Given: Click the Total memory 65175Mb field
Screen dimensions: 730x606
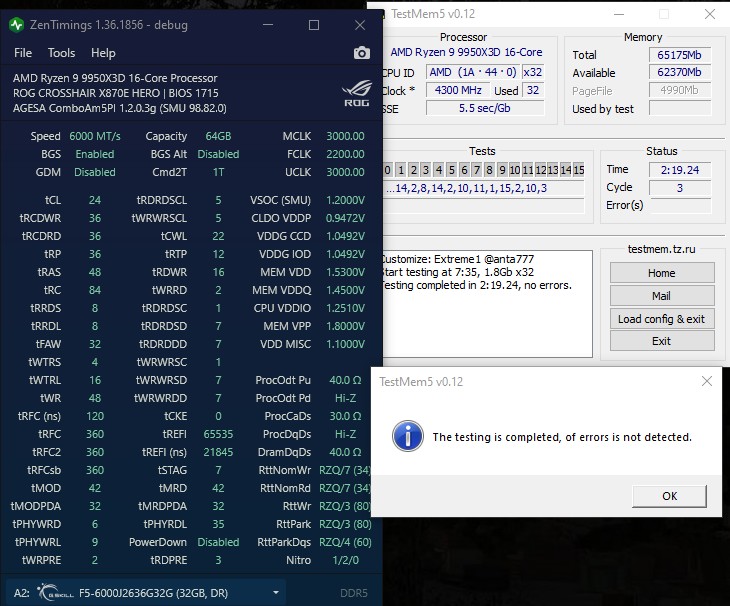Looking at the screenshot, I should point(680,55).
